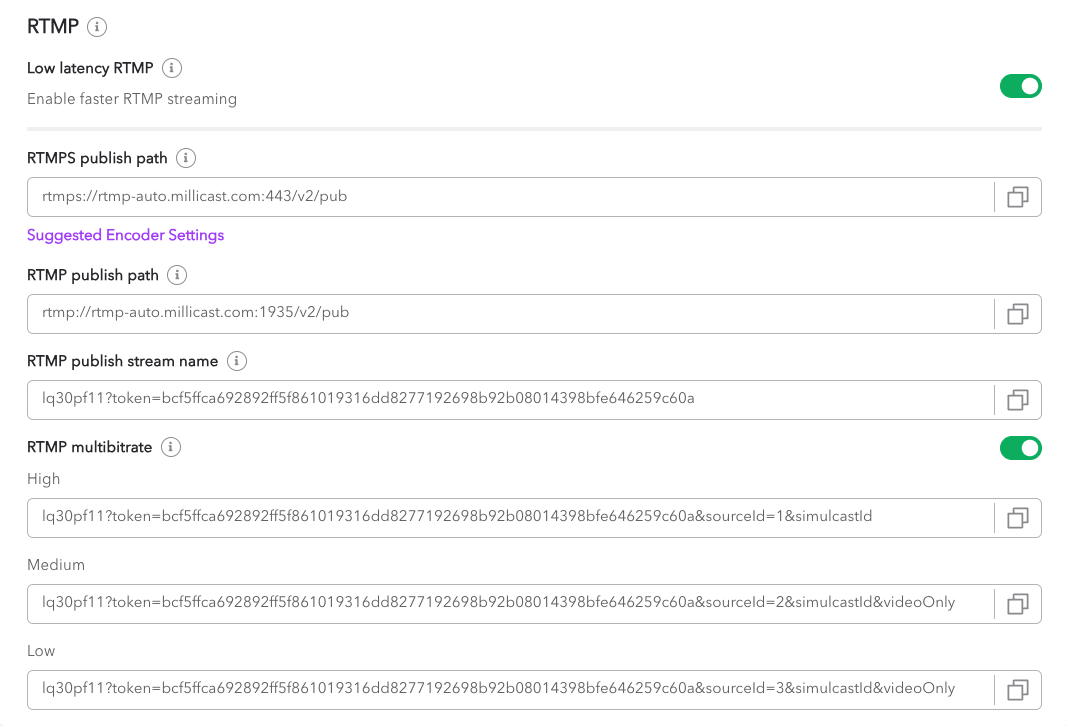Copy the RTMPS publish path
Screen dimensions: 1067x726
point(1018,197)
